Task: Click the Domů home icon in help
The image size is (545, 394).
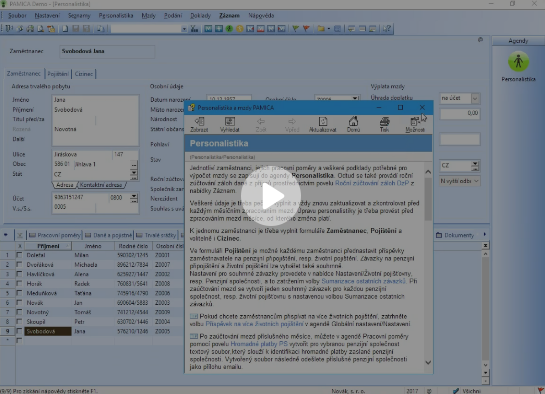Action: point(353,124)
